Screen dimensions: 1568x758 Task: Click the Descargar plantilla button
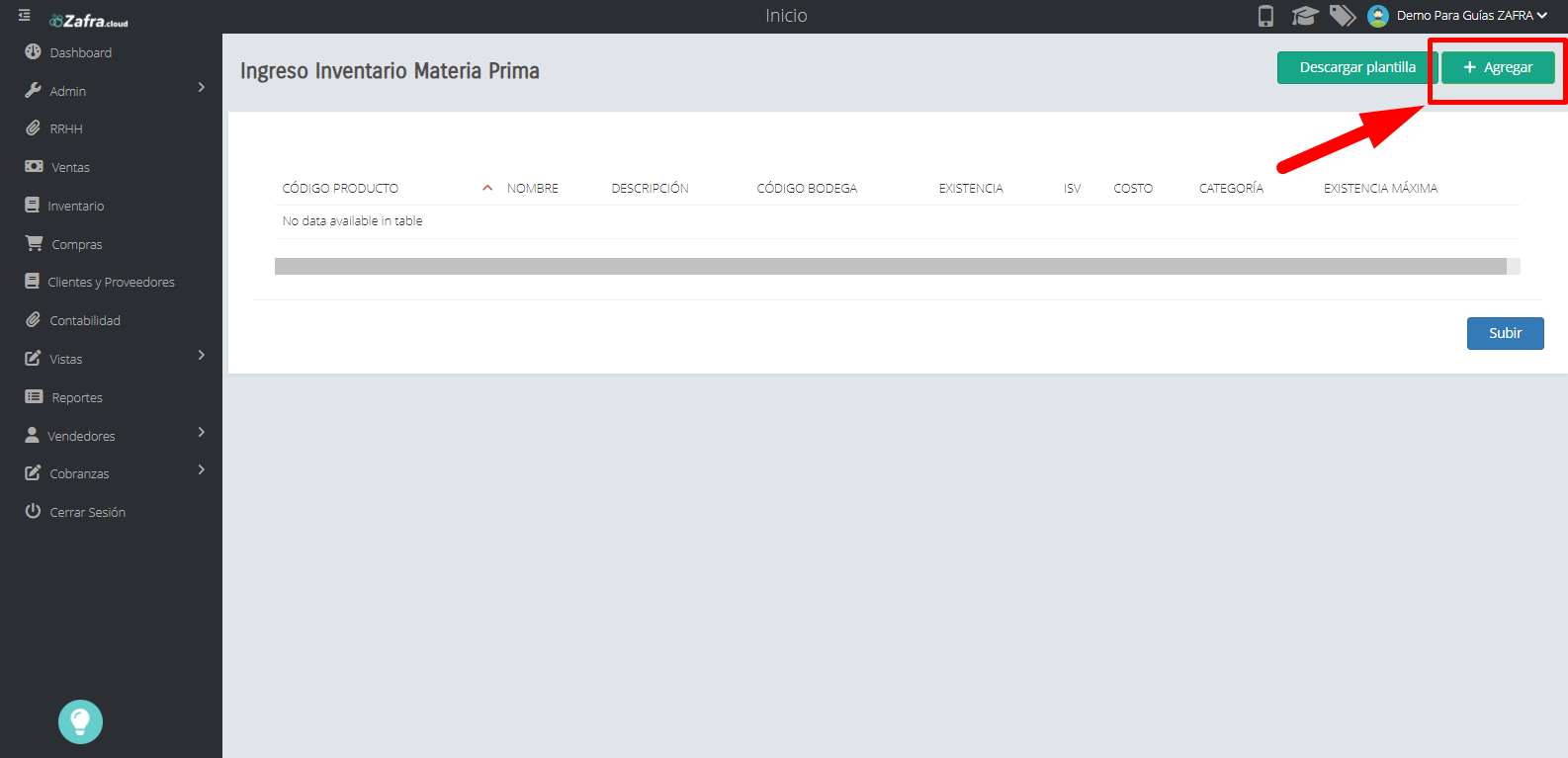pyautogui.click(x=1357, y=67)
